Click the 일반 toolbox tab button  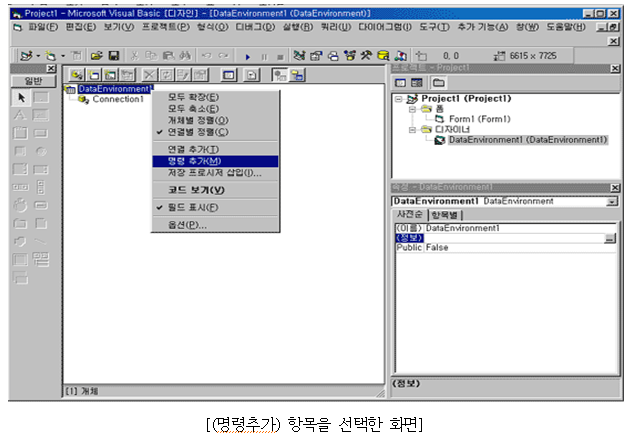[x=33, y=81]
